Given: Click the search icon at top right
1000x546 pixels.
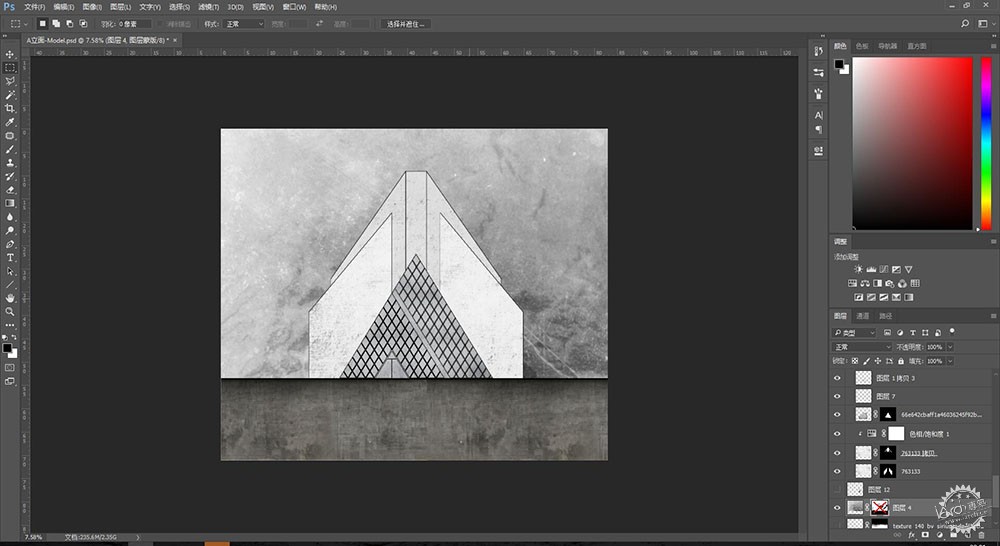Looking at the screenshot, I should (965, 24).
